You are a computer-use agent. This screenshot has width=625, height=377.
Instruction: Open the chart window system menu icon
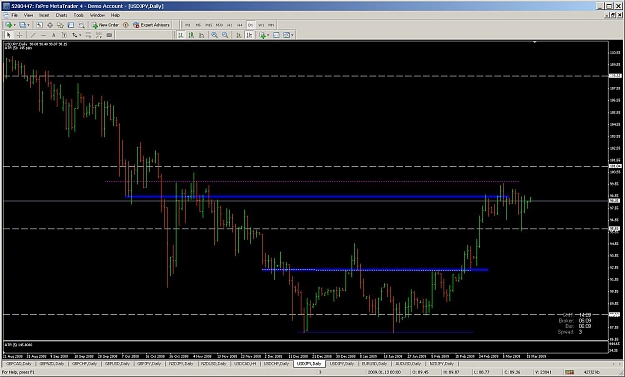pyautogui.click(x=6, y=15)
